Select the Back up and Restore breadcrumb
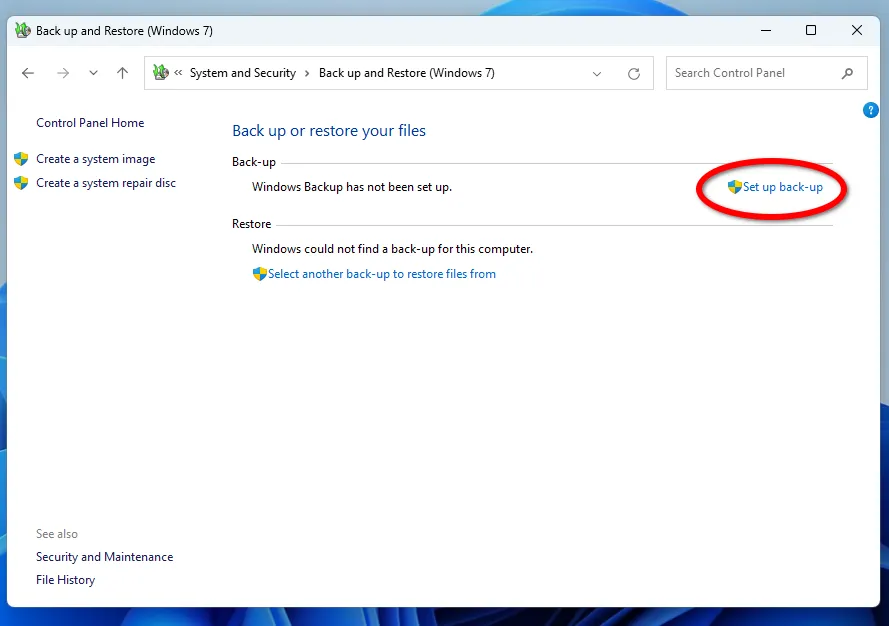This screenshot has height=626, width=889. point(406,72)
